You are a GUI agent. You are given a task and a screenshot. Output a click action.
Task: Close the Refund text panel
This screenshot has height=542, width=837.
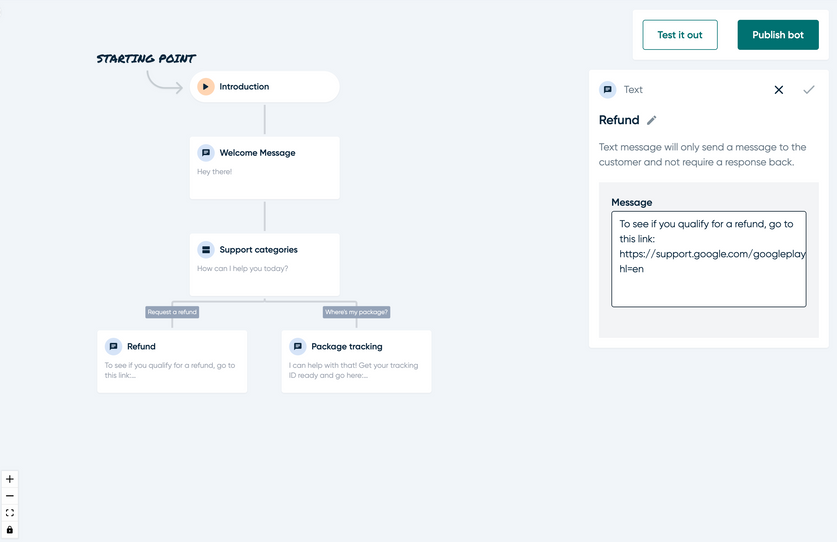[779, 90]
